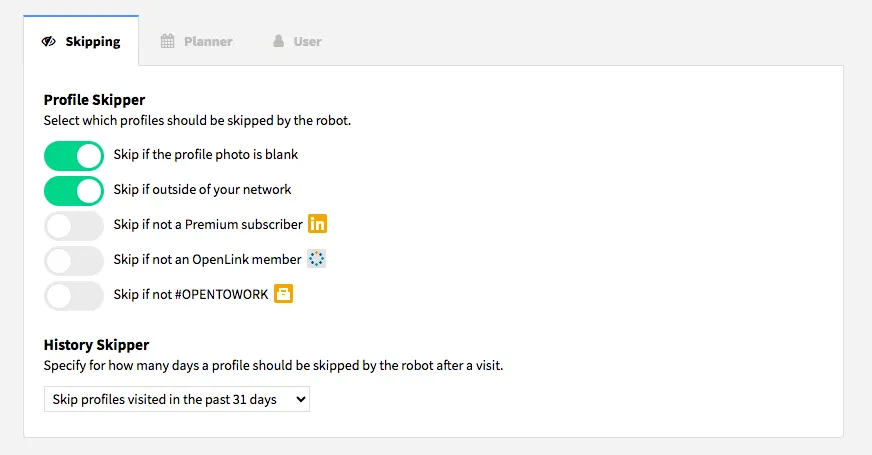Screen dimensions: 872x455
Task: Click the Profile Skipper heading
Action: 95,100
